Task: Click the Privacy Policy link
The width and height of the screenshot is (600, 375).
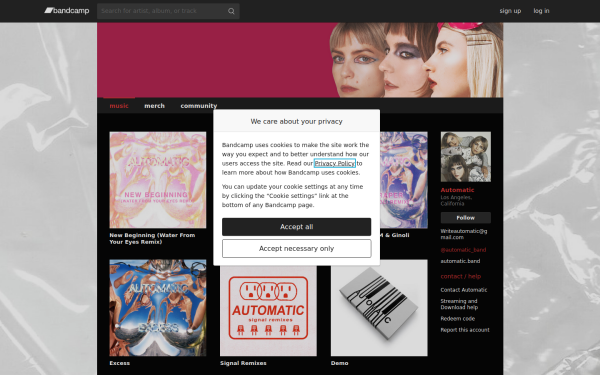Action: 334,163
